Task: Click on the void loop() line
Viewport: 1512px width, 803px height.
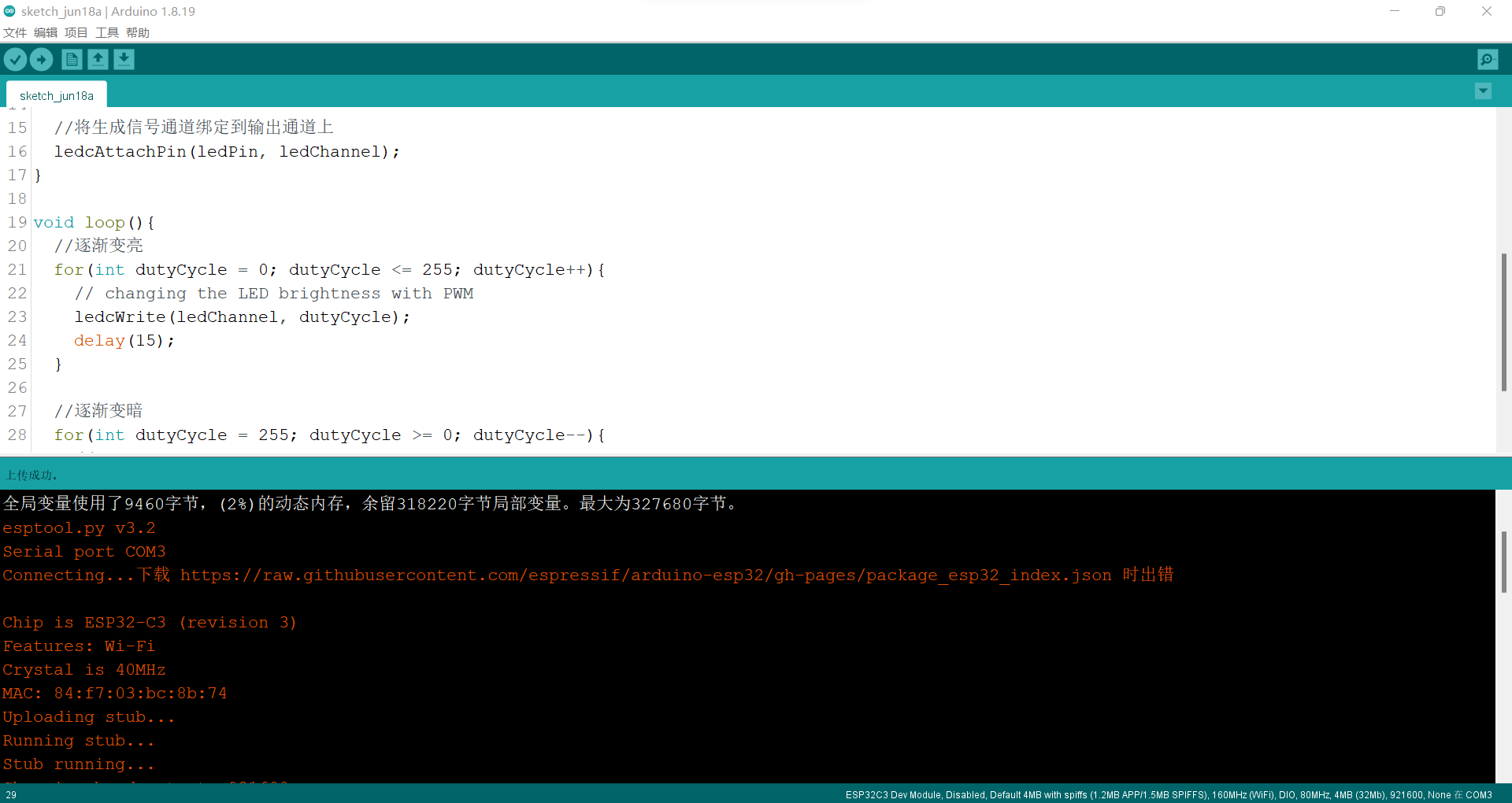Action: (94, 222)
